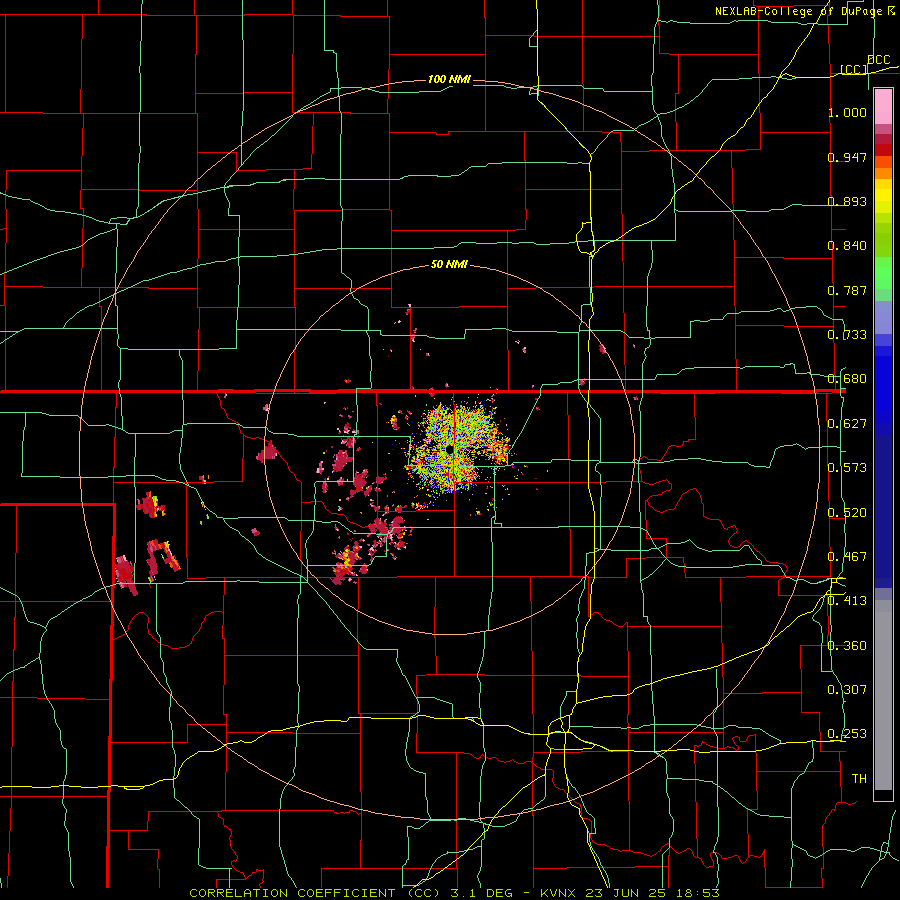900x900 pixels.
Task: Click the 0.573 legend value
Action: [x=847, y=468]
